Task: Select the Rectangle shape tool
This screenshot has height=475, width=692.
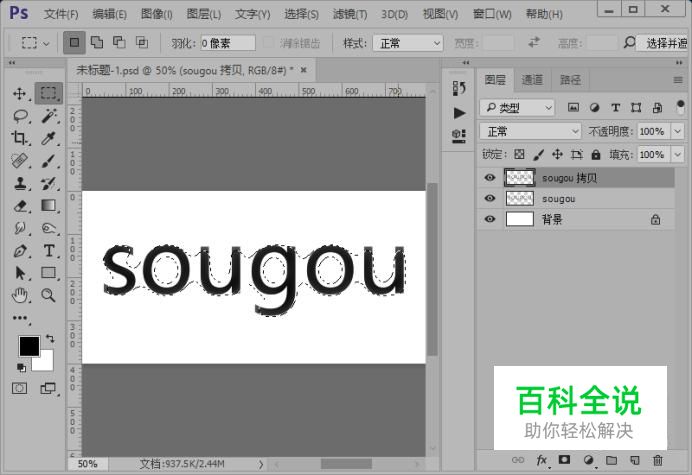Action: point(49,273)
